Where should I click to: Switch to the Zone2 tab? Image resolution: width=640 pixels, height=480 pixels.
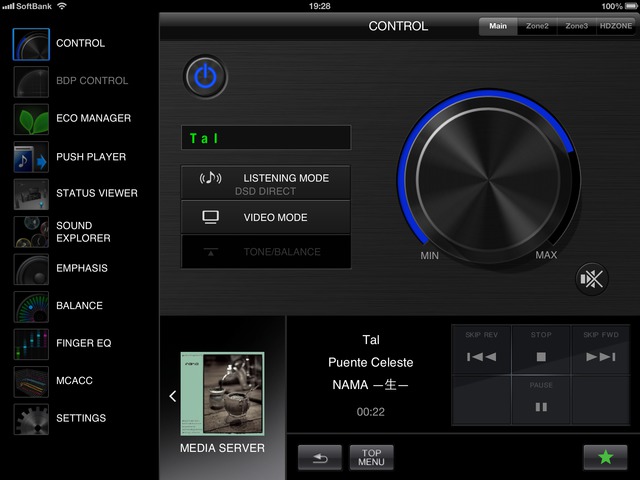[x=537, y=26]
